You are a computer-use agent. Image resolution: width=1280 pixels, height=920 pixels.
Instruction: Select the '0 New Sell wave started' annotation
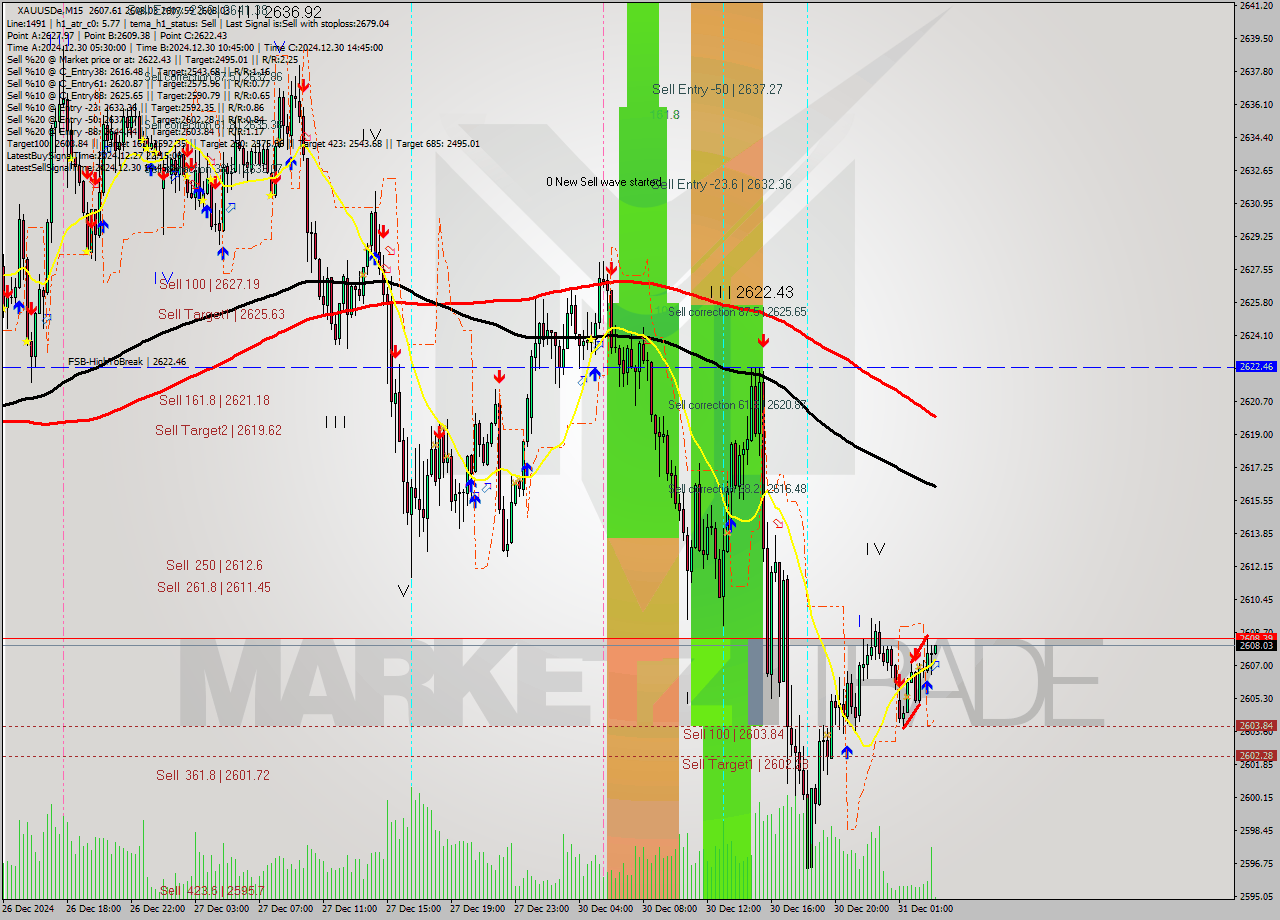click(x=604, y=182)
